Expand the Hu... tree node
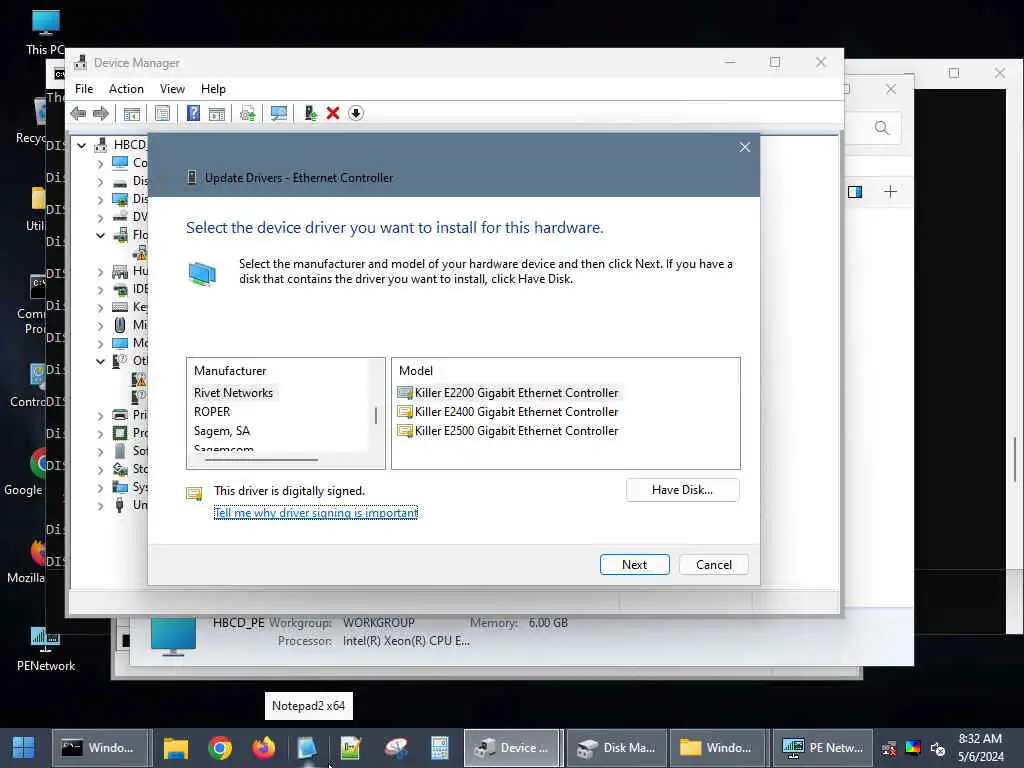Viewport: 1024px width, 768px height. (x=101, y=272)
